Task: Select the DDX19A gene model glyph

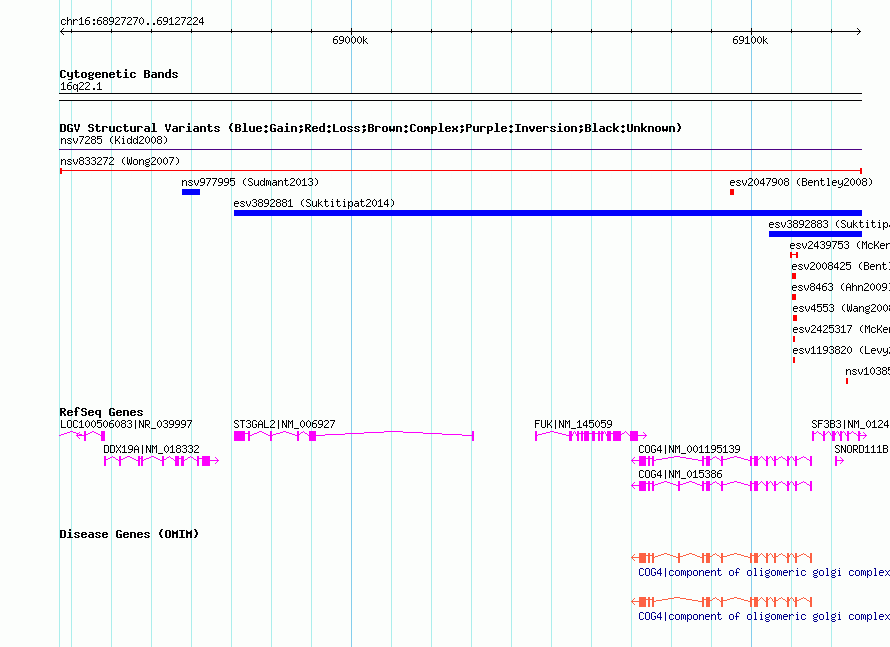Action: click(161, 461)
